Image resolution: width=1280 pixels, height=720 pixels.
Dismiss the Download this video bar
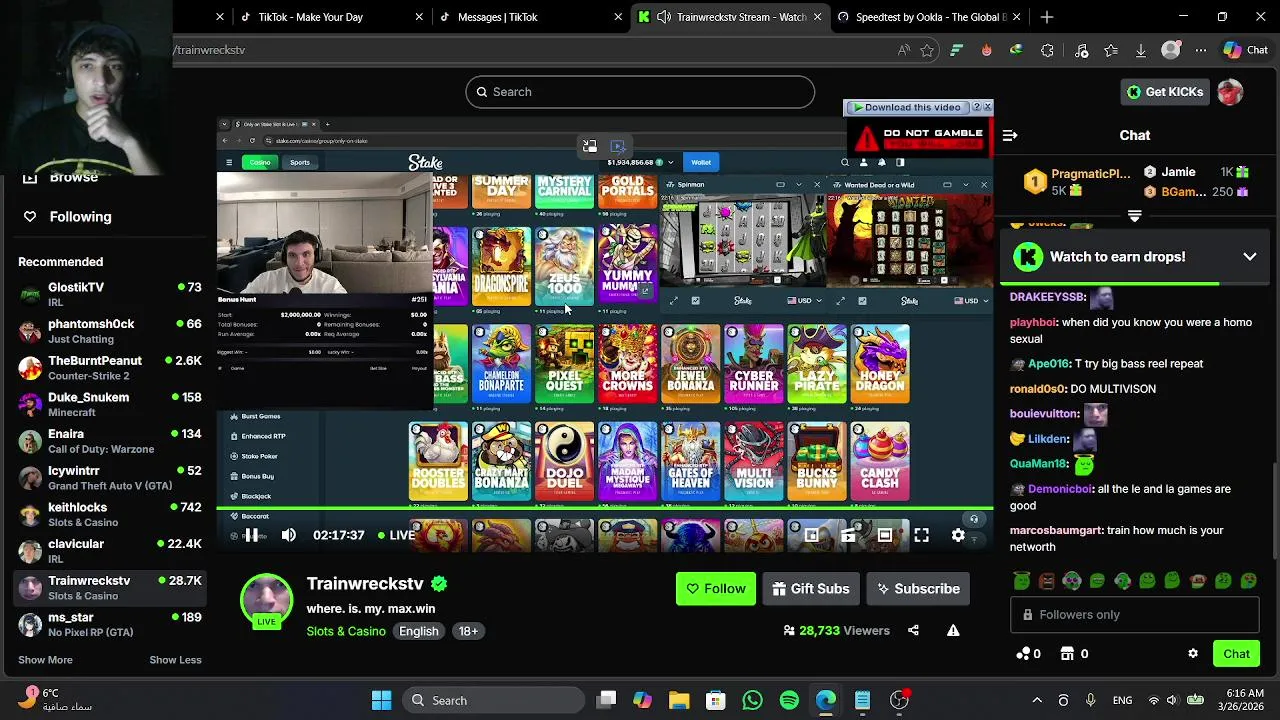(x=987, y=107)
